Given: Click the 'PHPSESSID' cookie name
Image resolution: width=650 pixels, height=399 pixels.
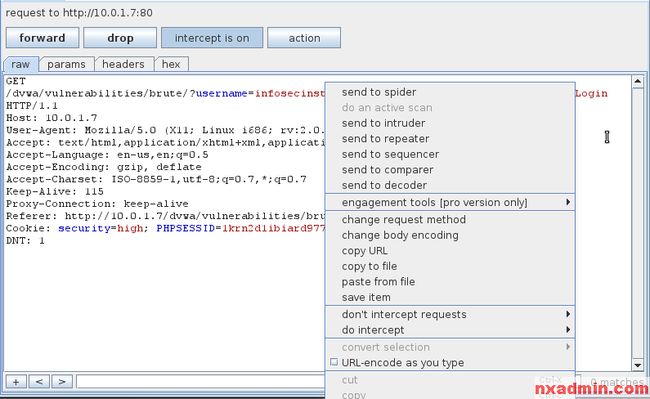Looking at the screenshot, I should 185,228.
